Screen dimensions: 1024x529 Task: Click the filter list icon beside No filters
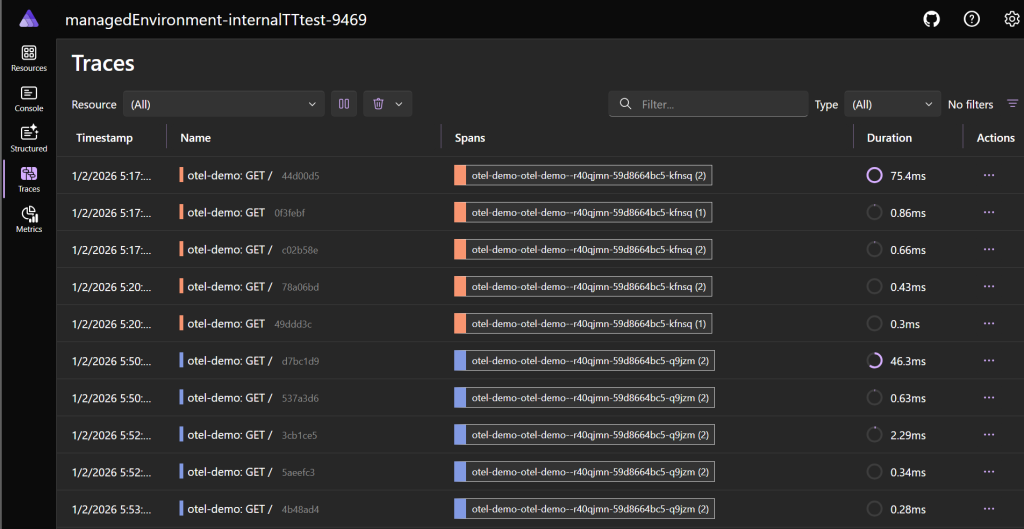click(1012, 104)
